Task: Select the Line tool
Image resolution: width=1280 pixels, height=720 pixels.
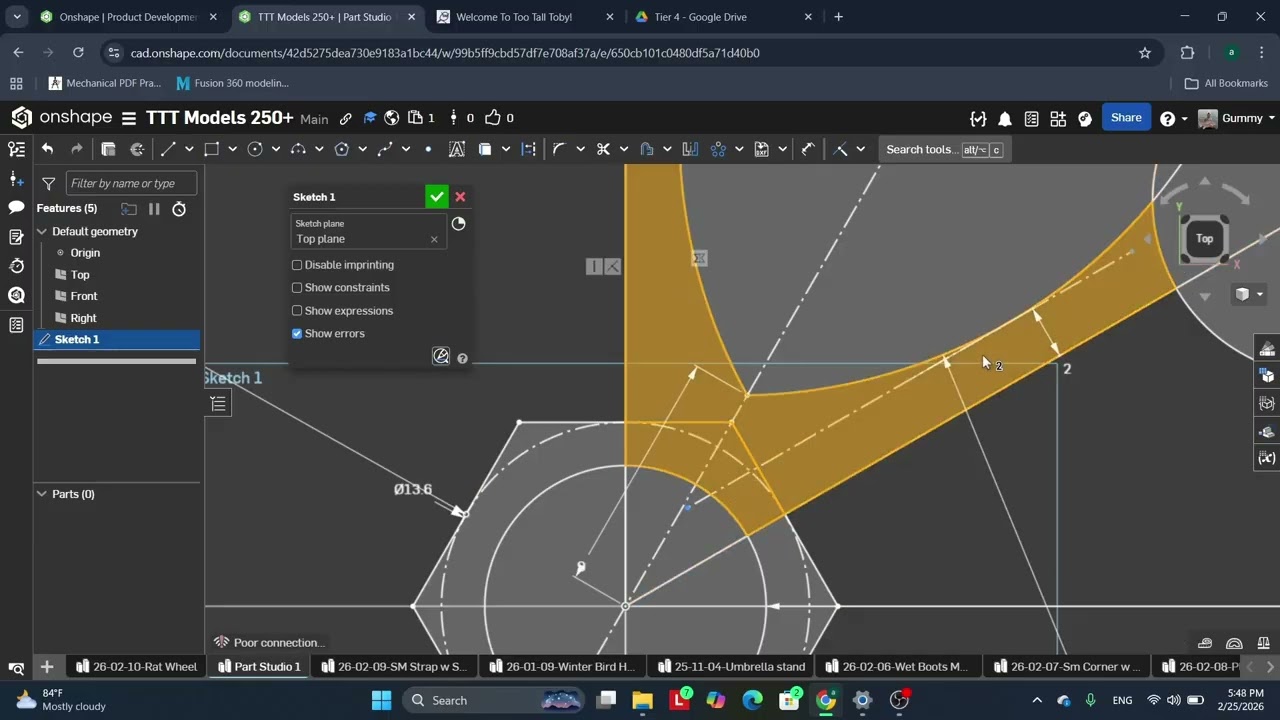Action: click(x=168, y=149)
